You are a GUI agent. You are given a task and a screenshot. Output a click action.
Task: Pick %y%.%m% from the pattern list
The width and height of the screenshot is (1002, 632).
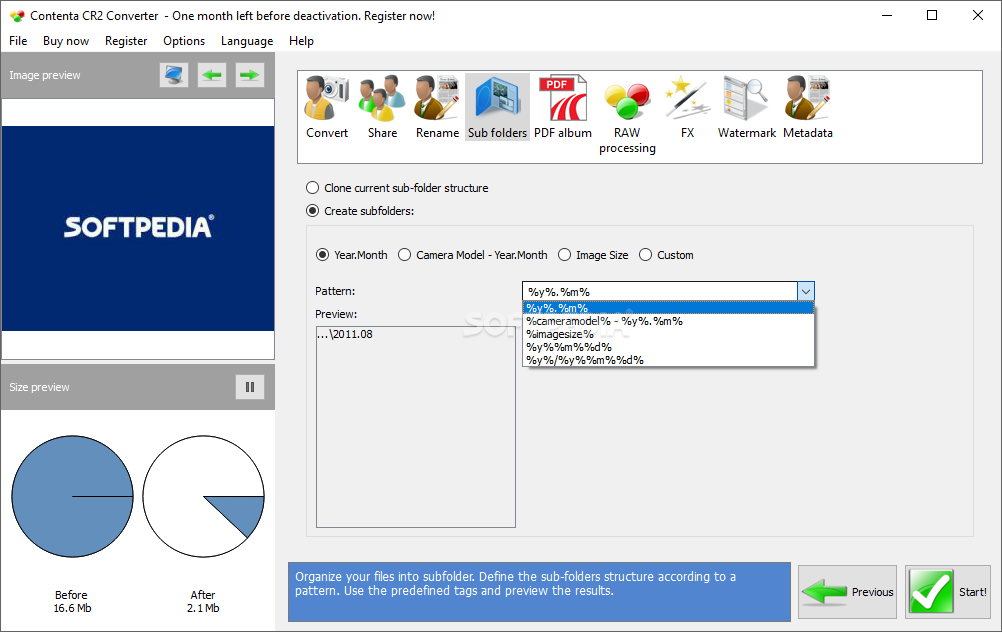668,308
